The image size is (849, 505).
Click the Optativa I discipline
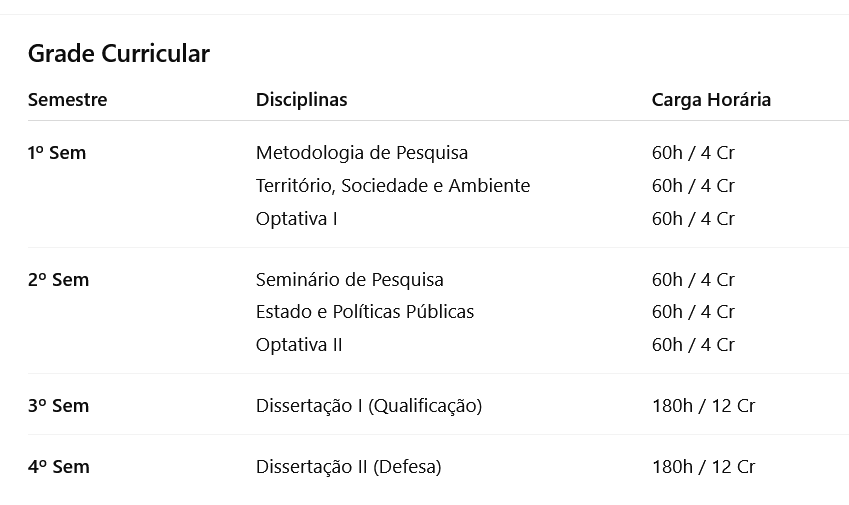click(297, 219)
